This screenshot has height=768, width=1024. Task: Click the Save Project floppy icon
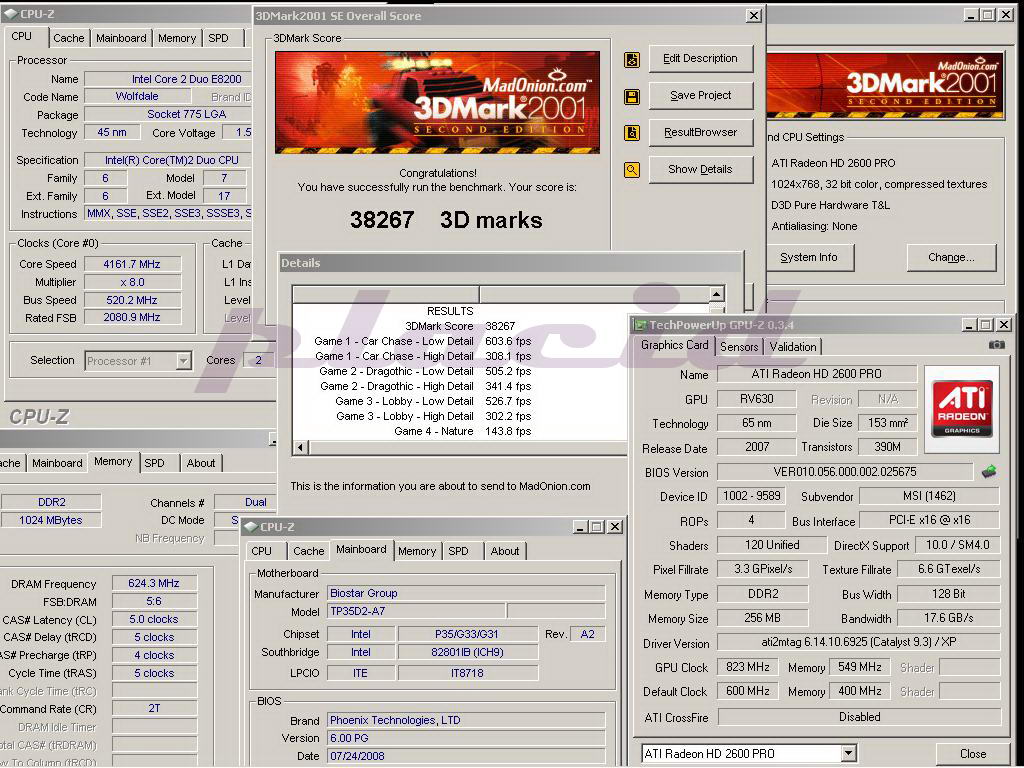[x=632, y=97]
